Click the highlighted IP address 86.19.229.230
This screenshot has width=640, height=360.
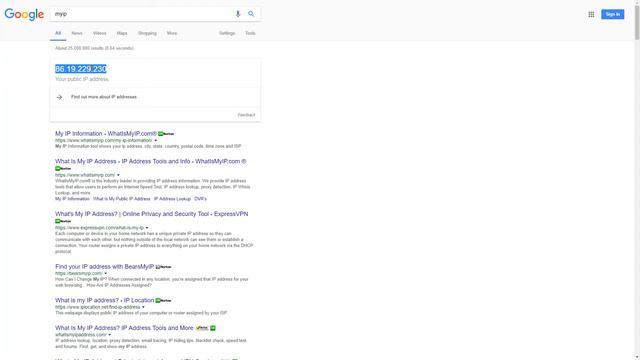pos(81,69)
